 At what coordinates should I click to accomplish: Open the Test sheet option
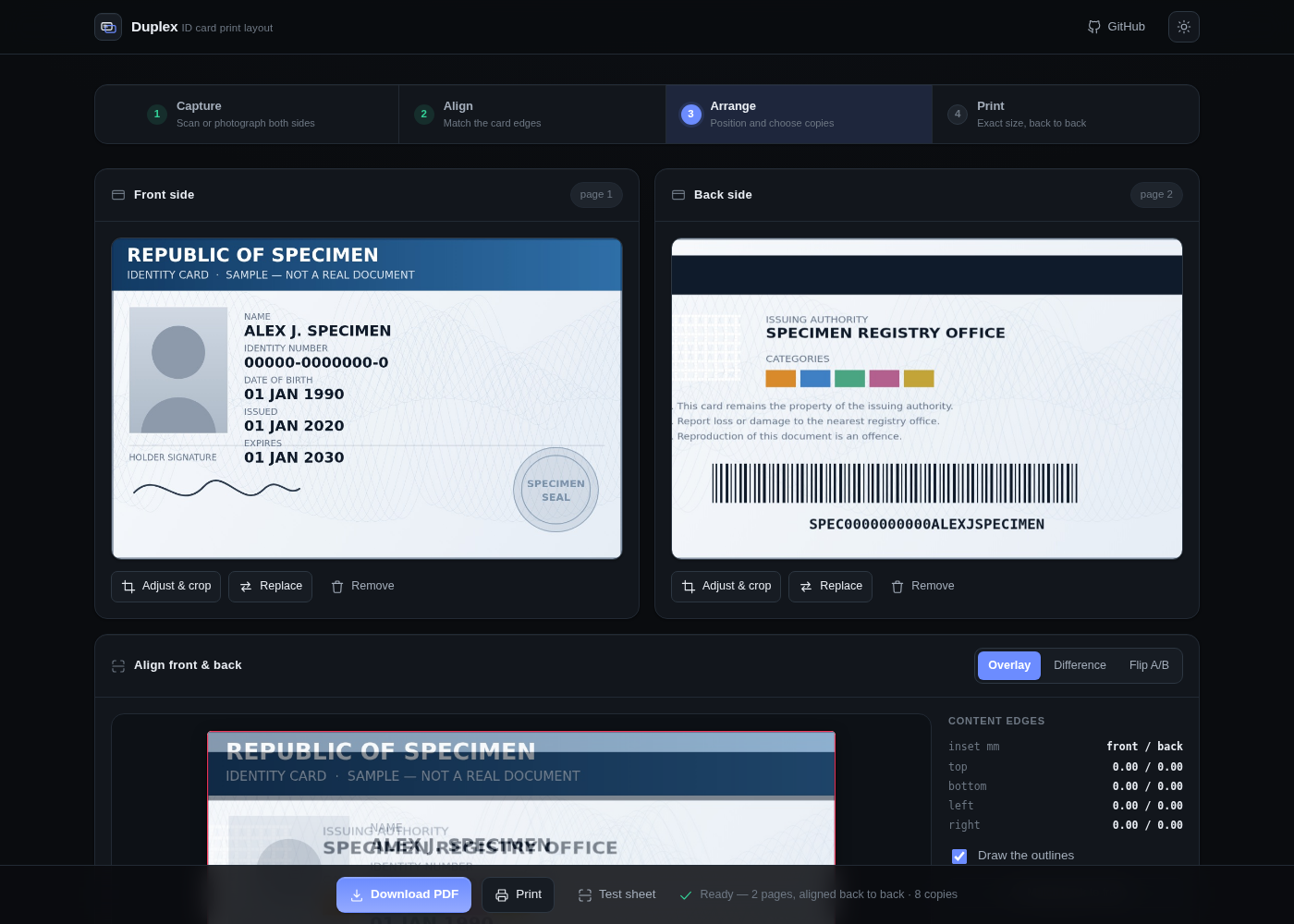pos(616,895)
